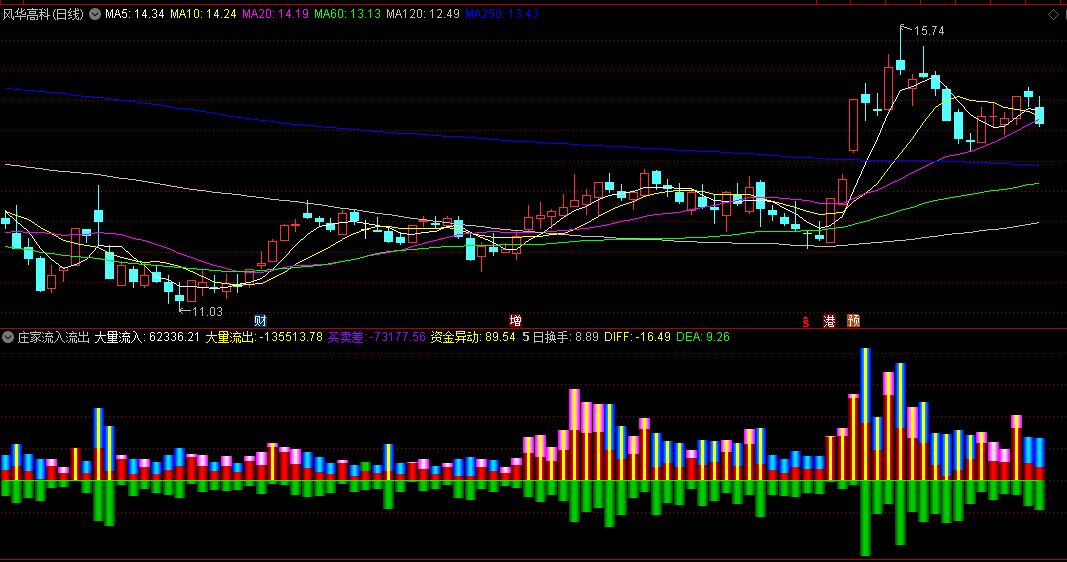
Task: Click the 11.03 low price label
Action: 208,312
